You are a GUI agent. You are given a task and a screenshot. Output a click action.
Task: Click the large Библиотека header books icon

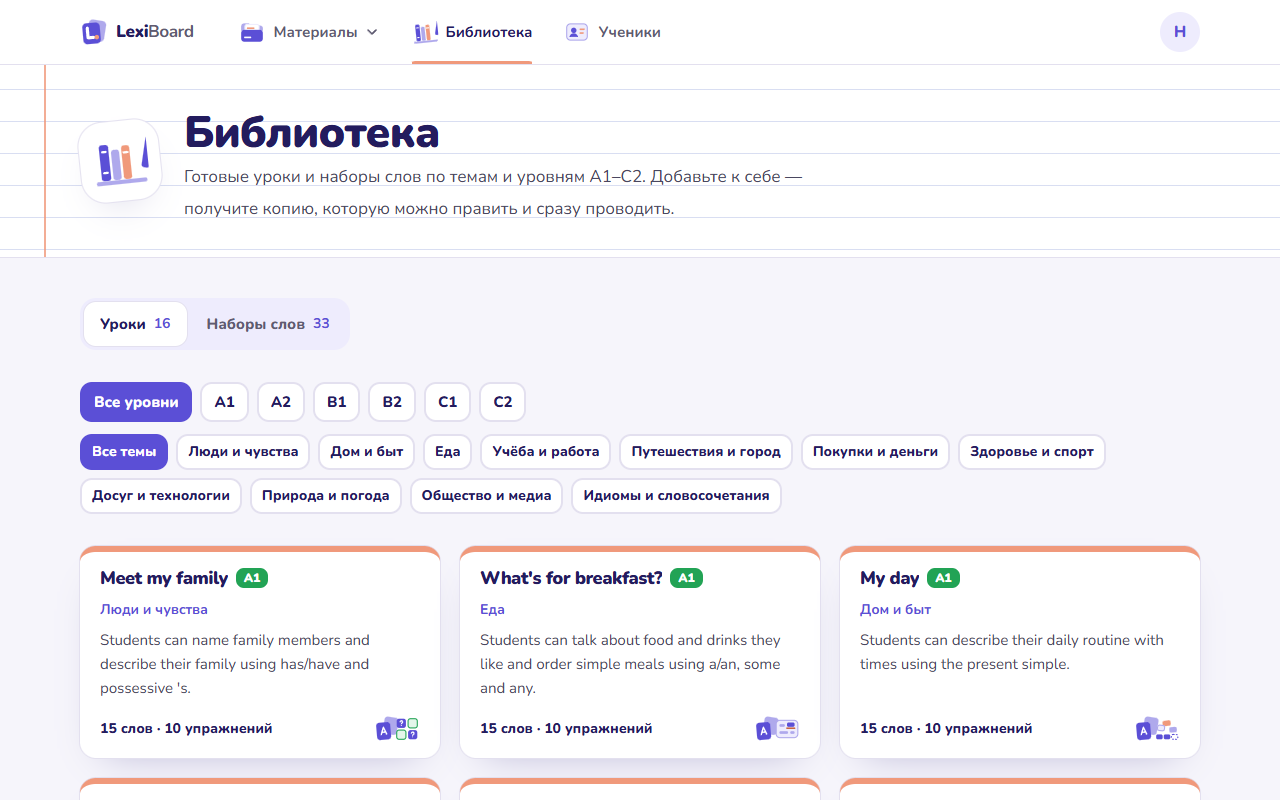click(121, 161)
